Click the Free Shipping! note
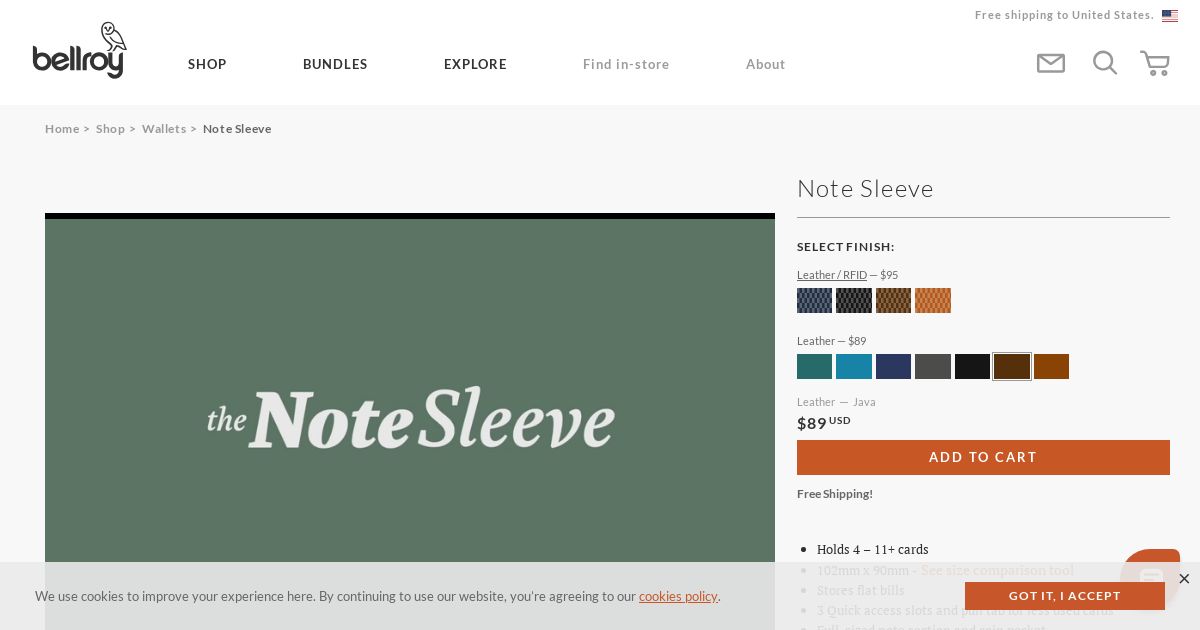 835,494
